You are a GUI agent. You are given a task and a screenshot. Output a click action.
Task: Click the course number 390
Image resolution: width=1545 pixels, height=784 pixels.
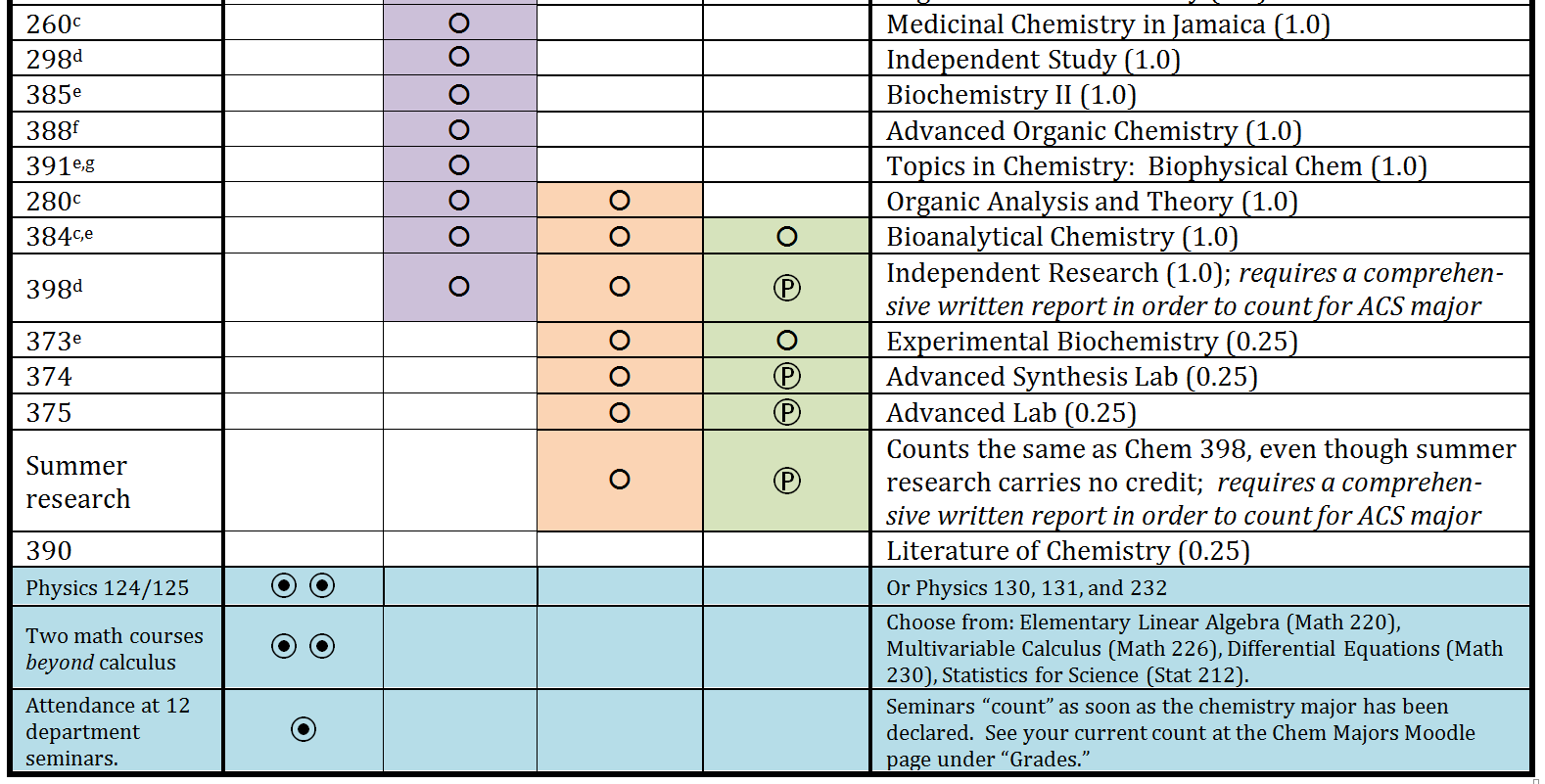[x=49, y=551]
